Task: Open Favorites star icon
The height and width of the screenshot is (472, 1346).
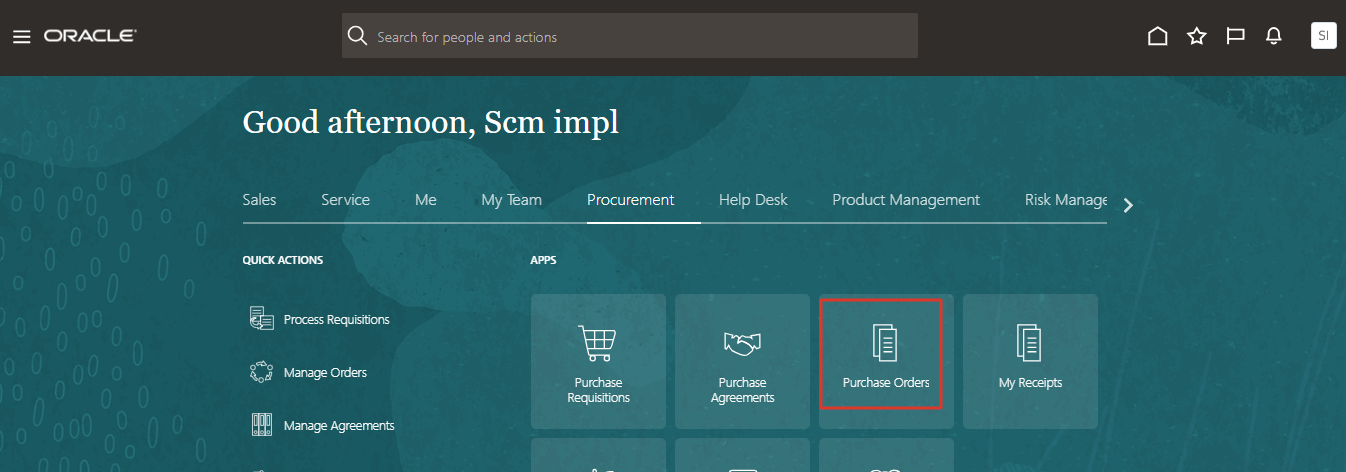Action: click(1196, 37)
